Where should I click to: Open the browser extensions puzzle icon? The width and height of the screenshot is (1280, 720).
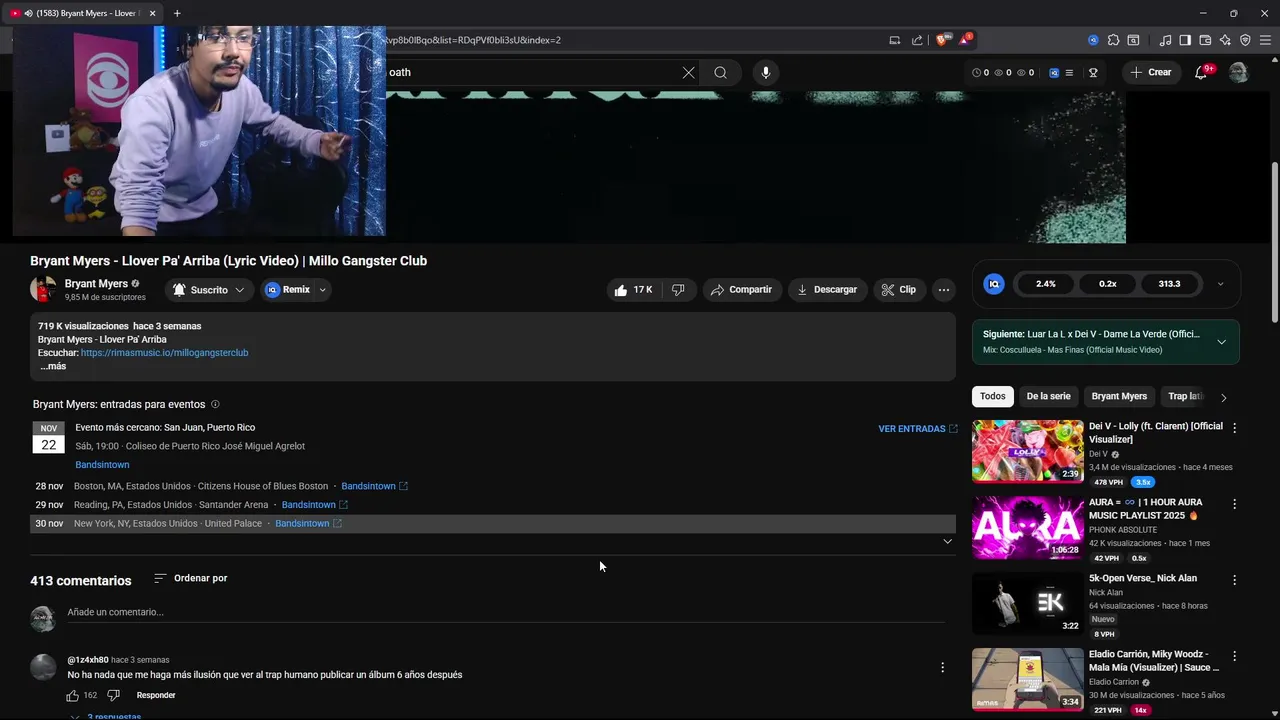(1113, 40)
